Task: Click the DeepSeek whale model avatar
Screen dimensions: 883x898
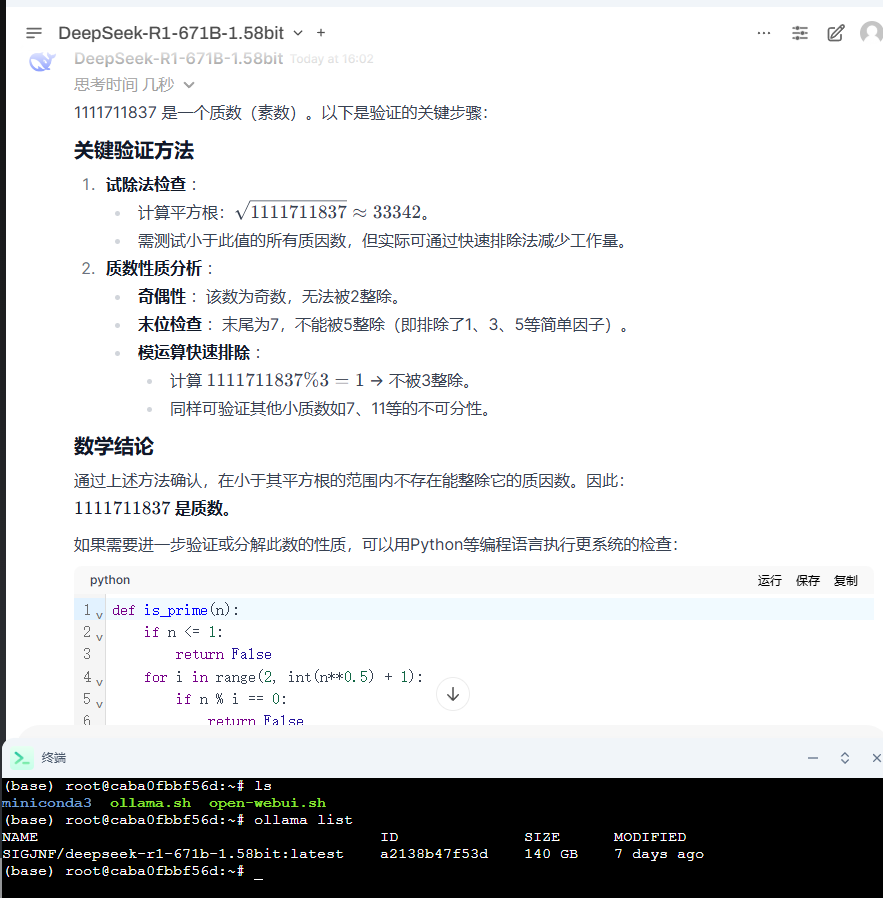Action: pyautogui.click(x=42, y=61)
